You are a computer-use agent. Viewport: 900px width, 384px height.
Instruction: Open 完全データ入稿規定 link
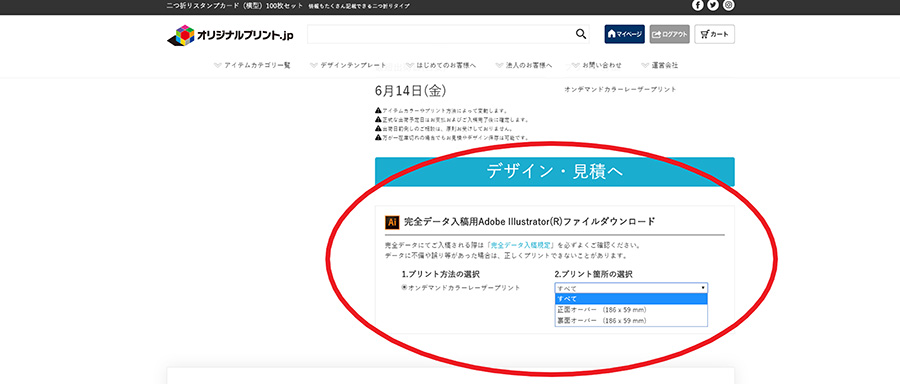(522, 245)
